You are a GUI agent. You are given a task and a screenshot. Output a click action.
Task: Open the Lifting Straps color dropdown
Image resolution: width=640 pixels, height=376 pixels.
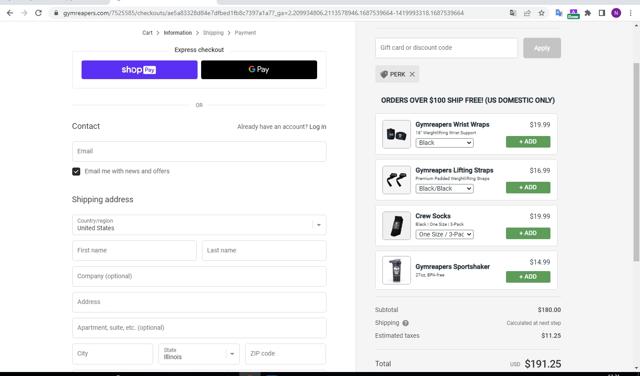[x=444, y=189]
